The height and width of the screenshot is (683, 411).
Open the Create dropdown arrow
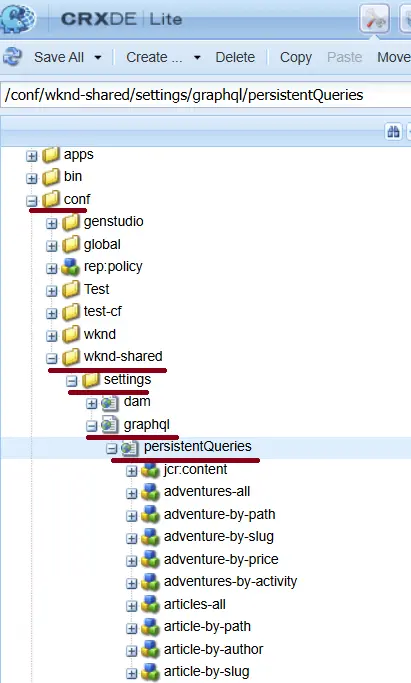197,57
